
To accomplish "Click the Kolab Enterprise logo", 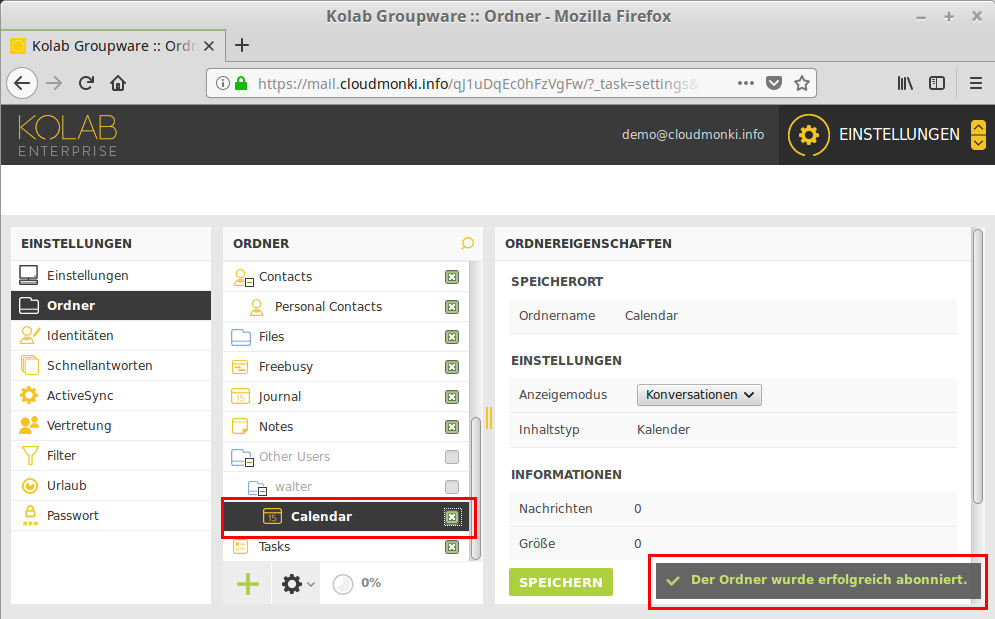I will pyautogui.click(x=67, y=135).
